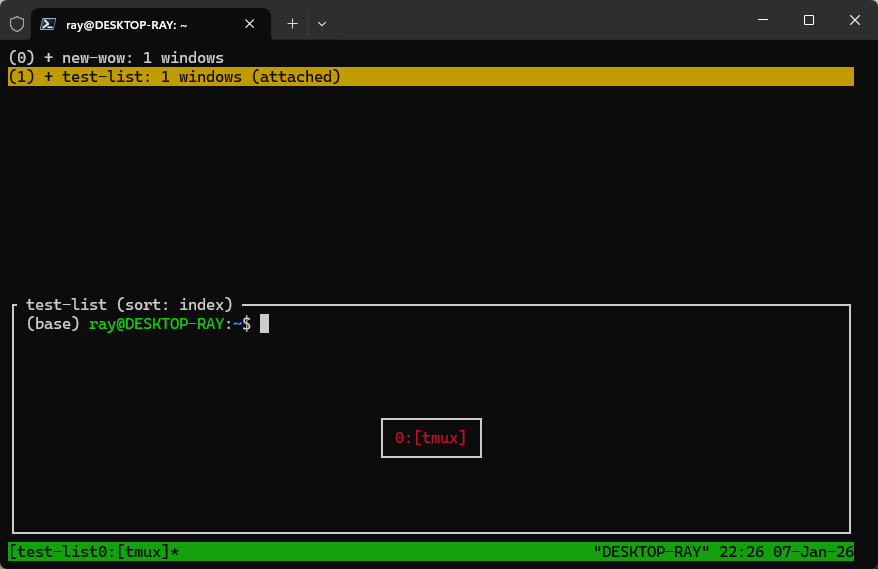Close the ray@DESKTOP-RAY tab

(x=249, y=23)
